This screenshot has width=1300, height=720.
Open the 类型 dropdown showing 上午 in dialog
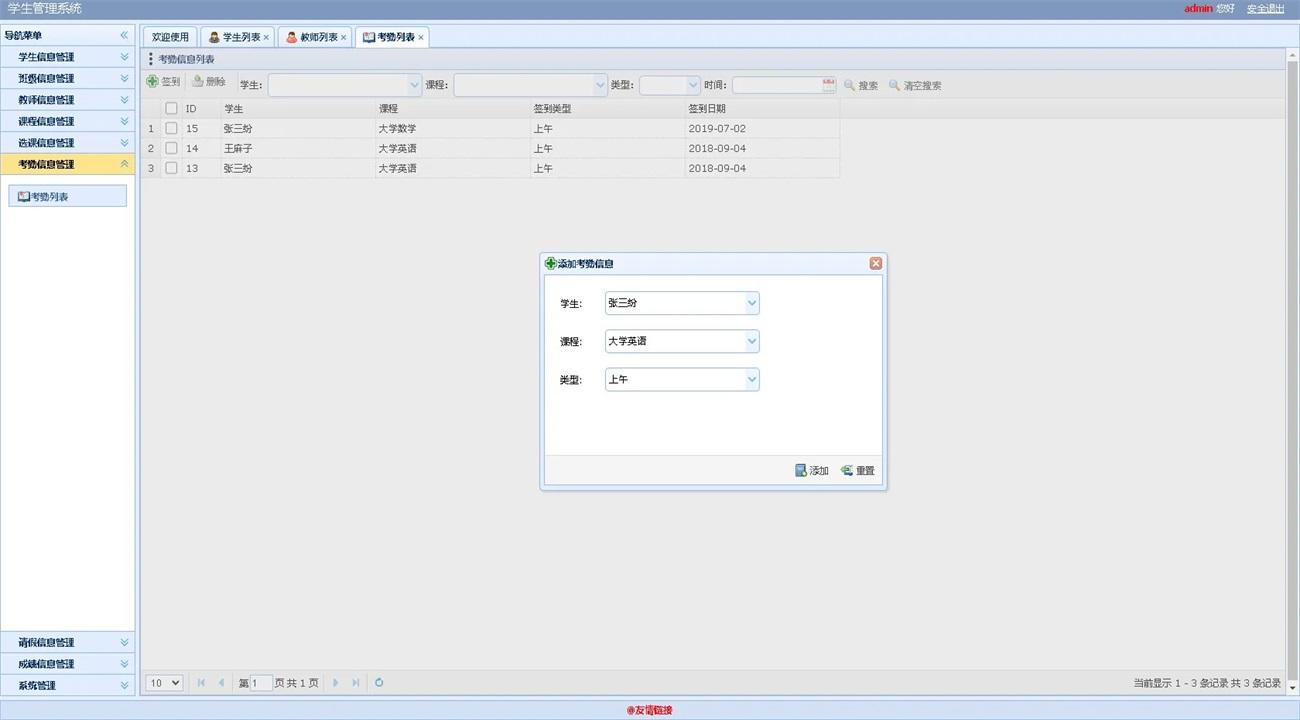752,379
